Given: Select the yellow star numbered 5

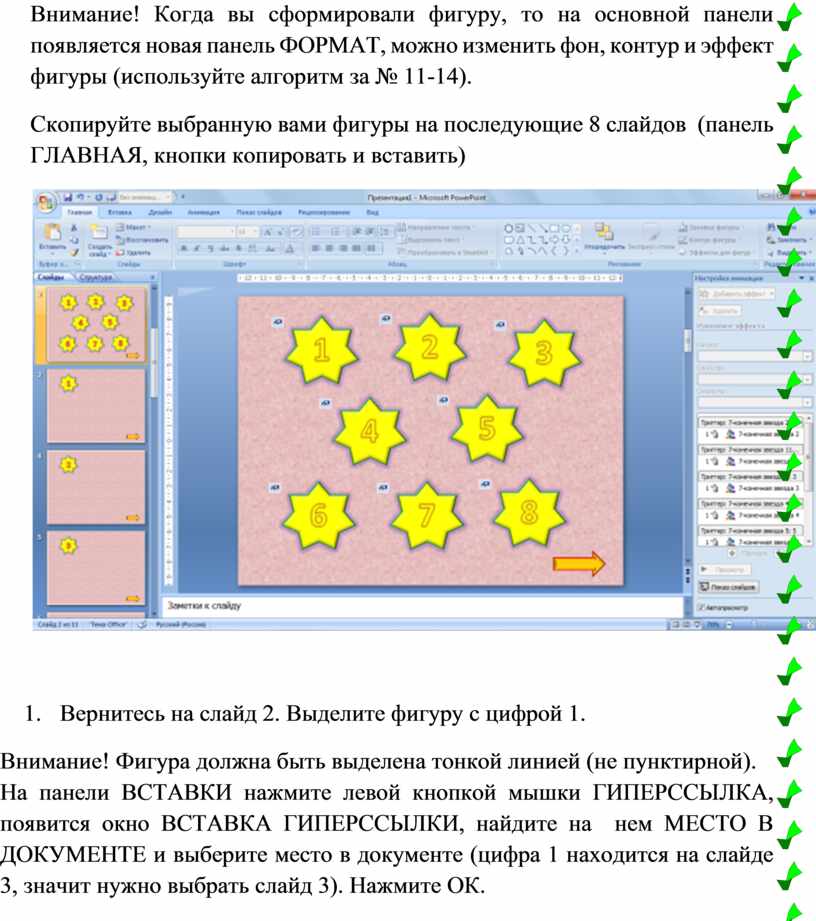Looking at the screenshot, I should click(486, 428).
